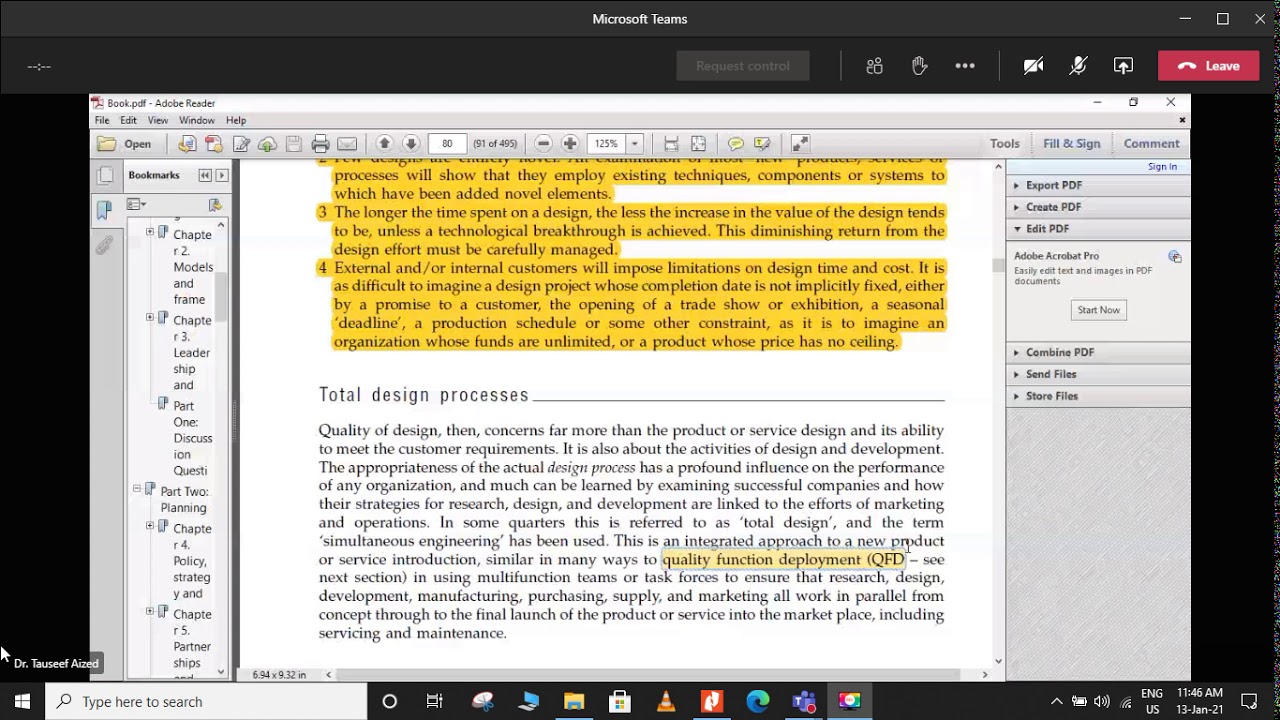Open the View menu
Screen dimensions: 1280x720
pyautogui.click(x=158, y=120)
